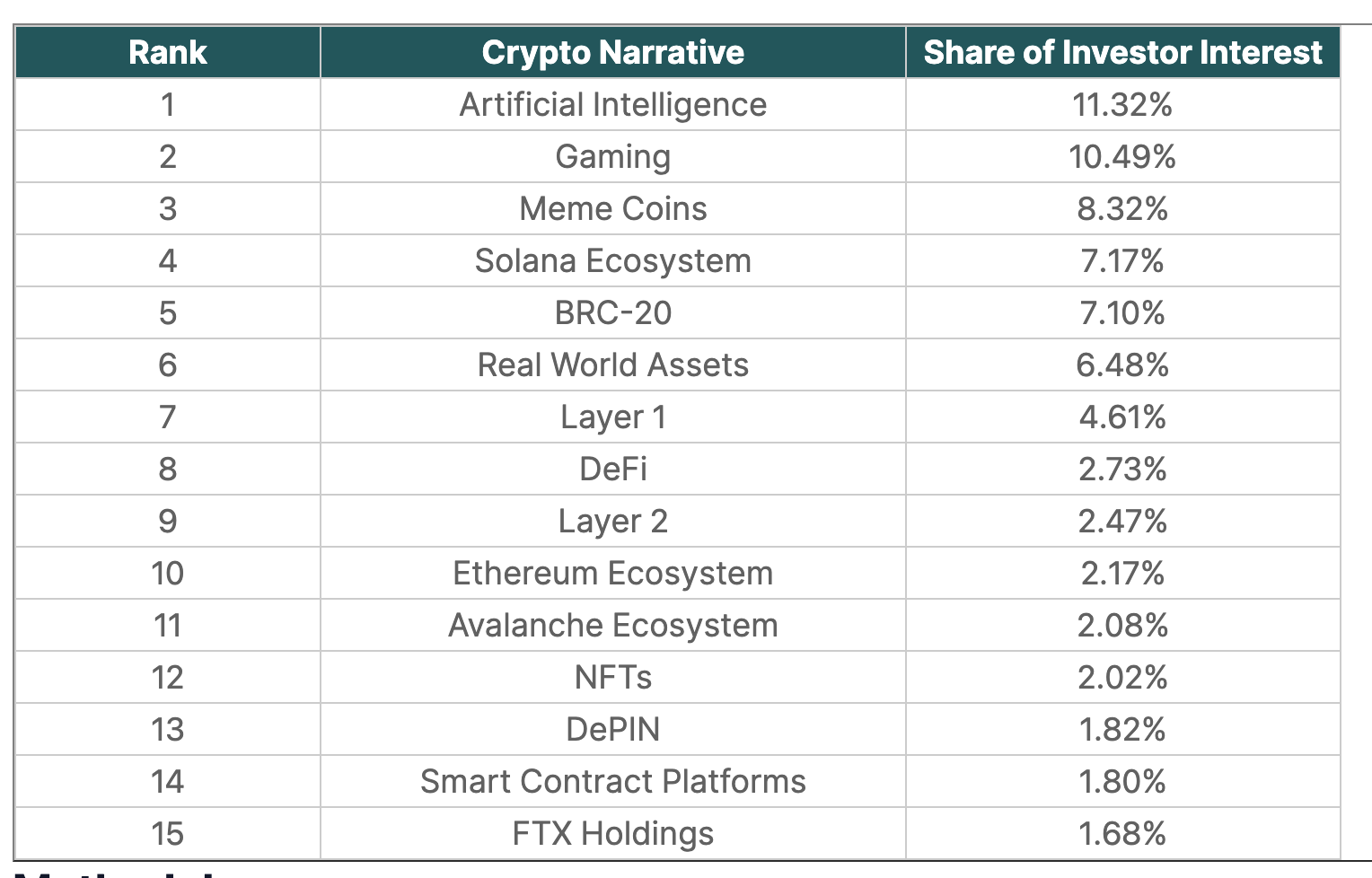The height and width of the screenshot is (878, 1372).
Task: Select the NFTs narrative cell
Action: coord(612,678)
